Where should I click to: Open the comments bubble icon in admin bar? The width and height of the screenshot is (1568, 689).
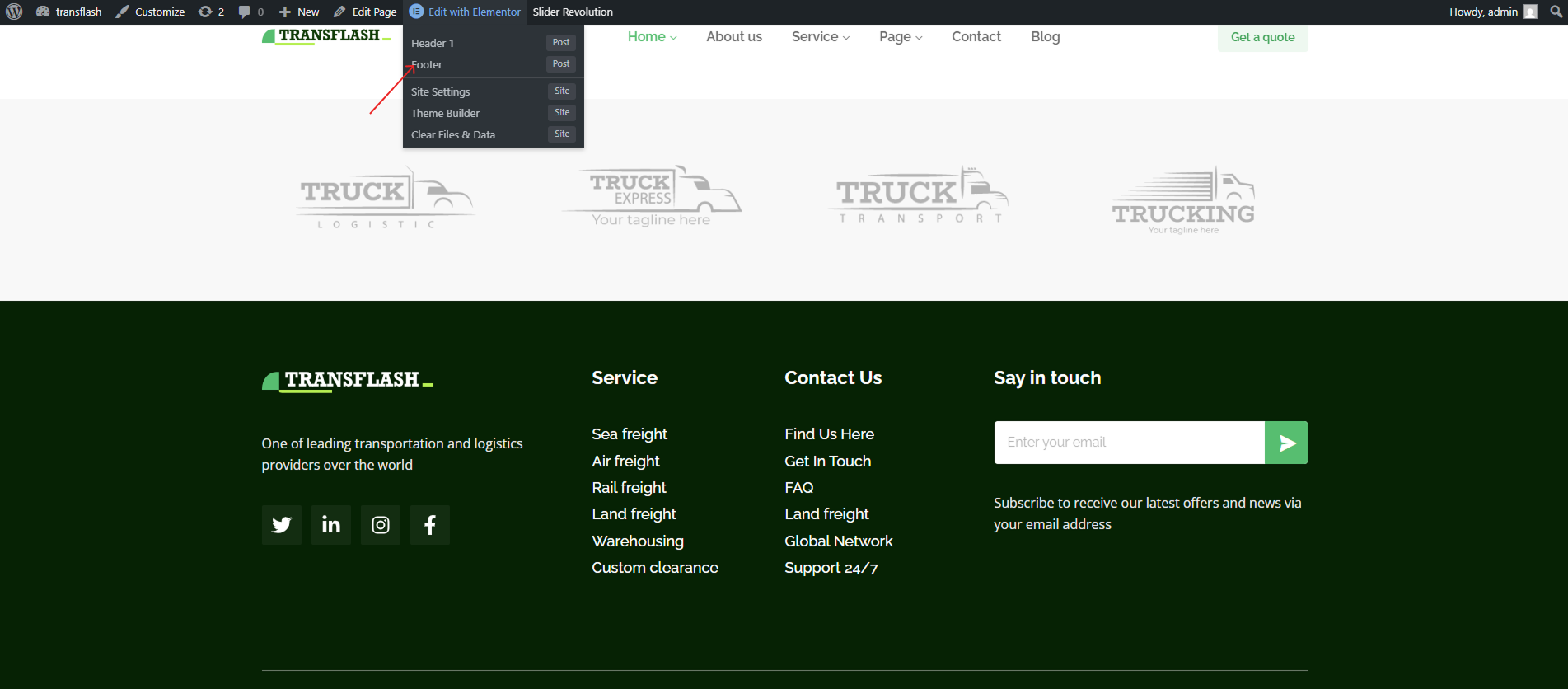(250, 12)
